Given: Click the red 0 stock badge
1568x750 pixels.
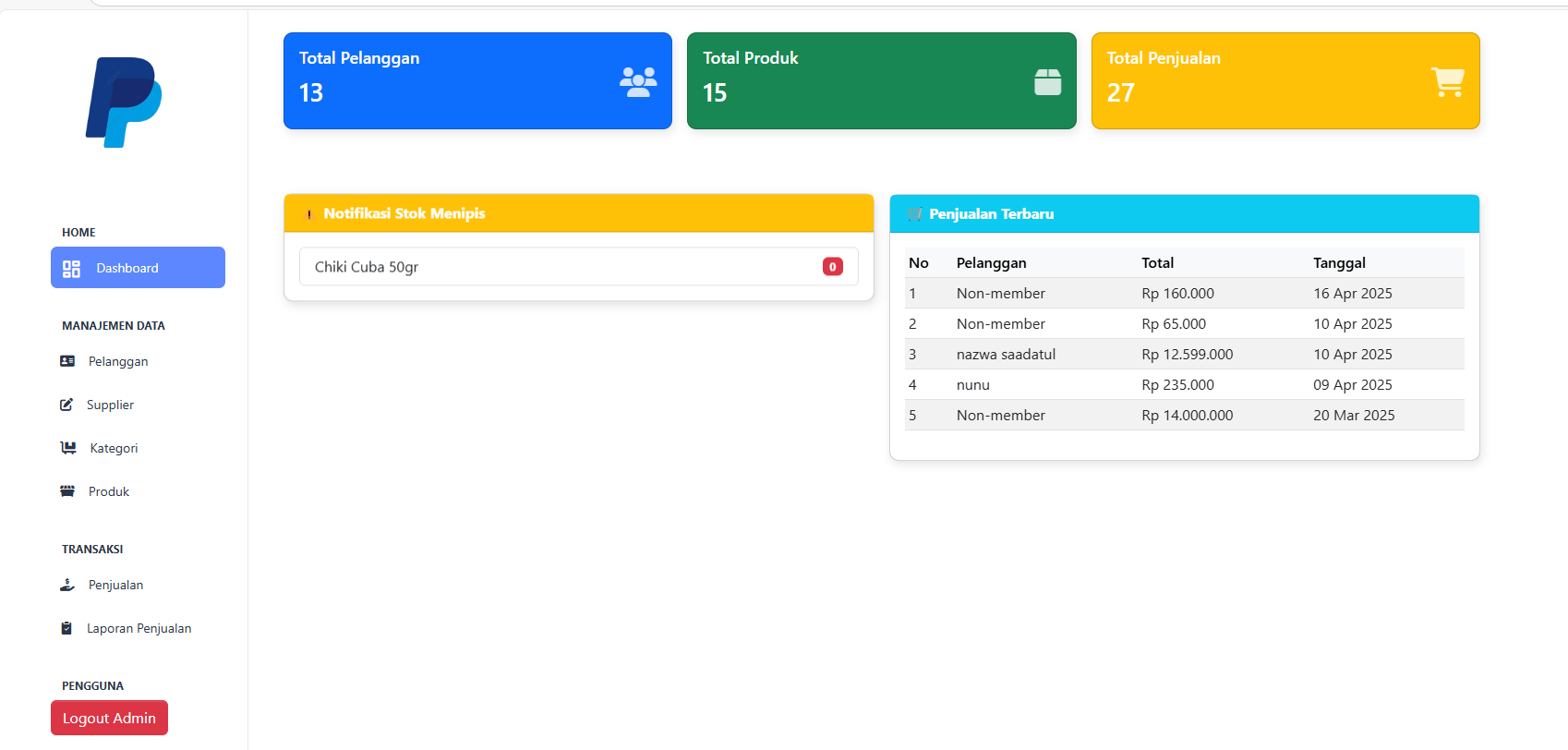Looking at the screenshot, I should (x=832, y=267).
